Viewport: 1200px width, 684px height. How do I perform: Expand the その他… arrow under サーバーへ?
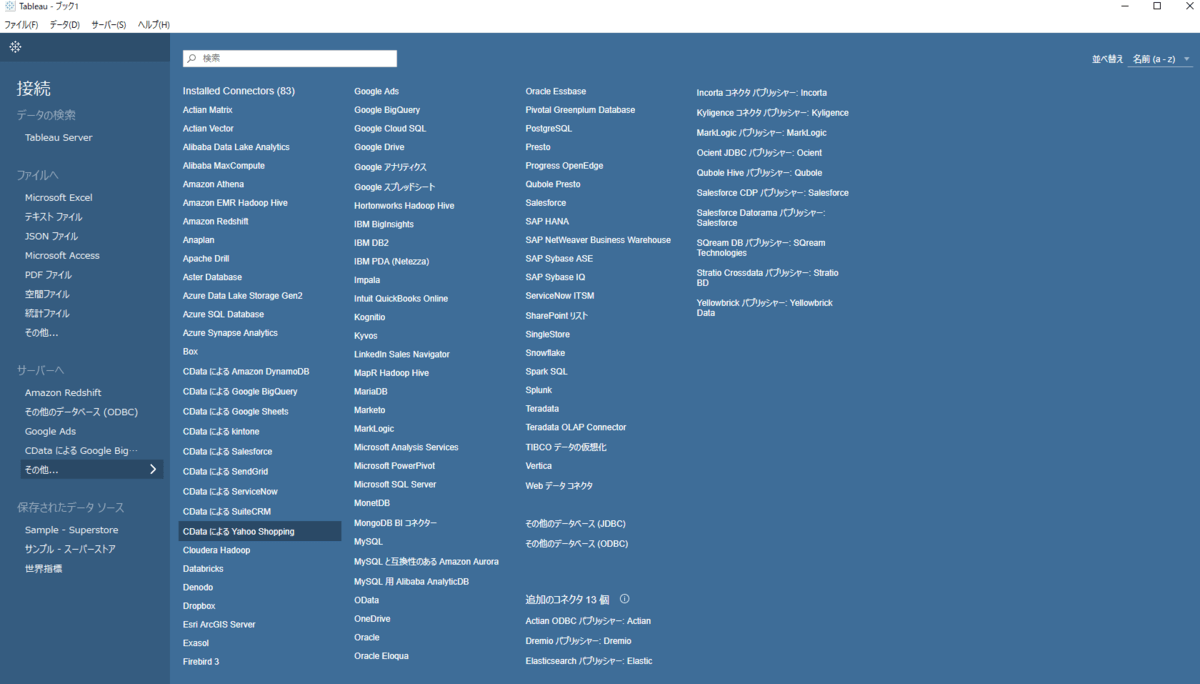153,469
